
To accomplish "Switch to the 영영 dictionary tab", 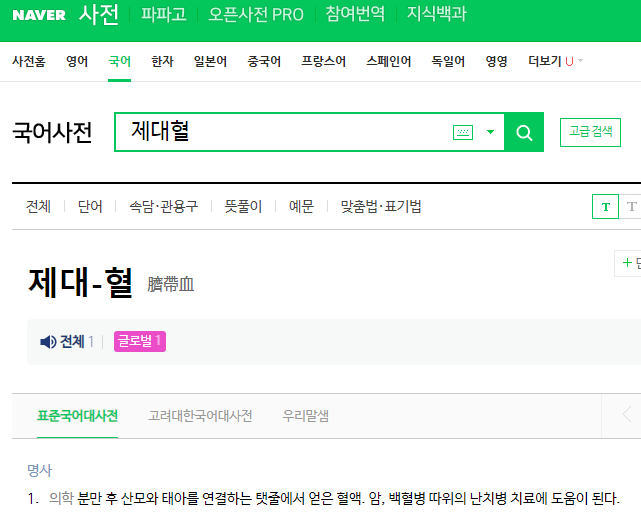I will click(496, 61).
